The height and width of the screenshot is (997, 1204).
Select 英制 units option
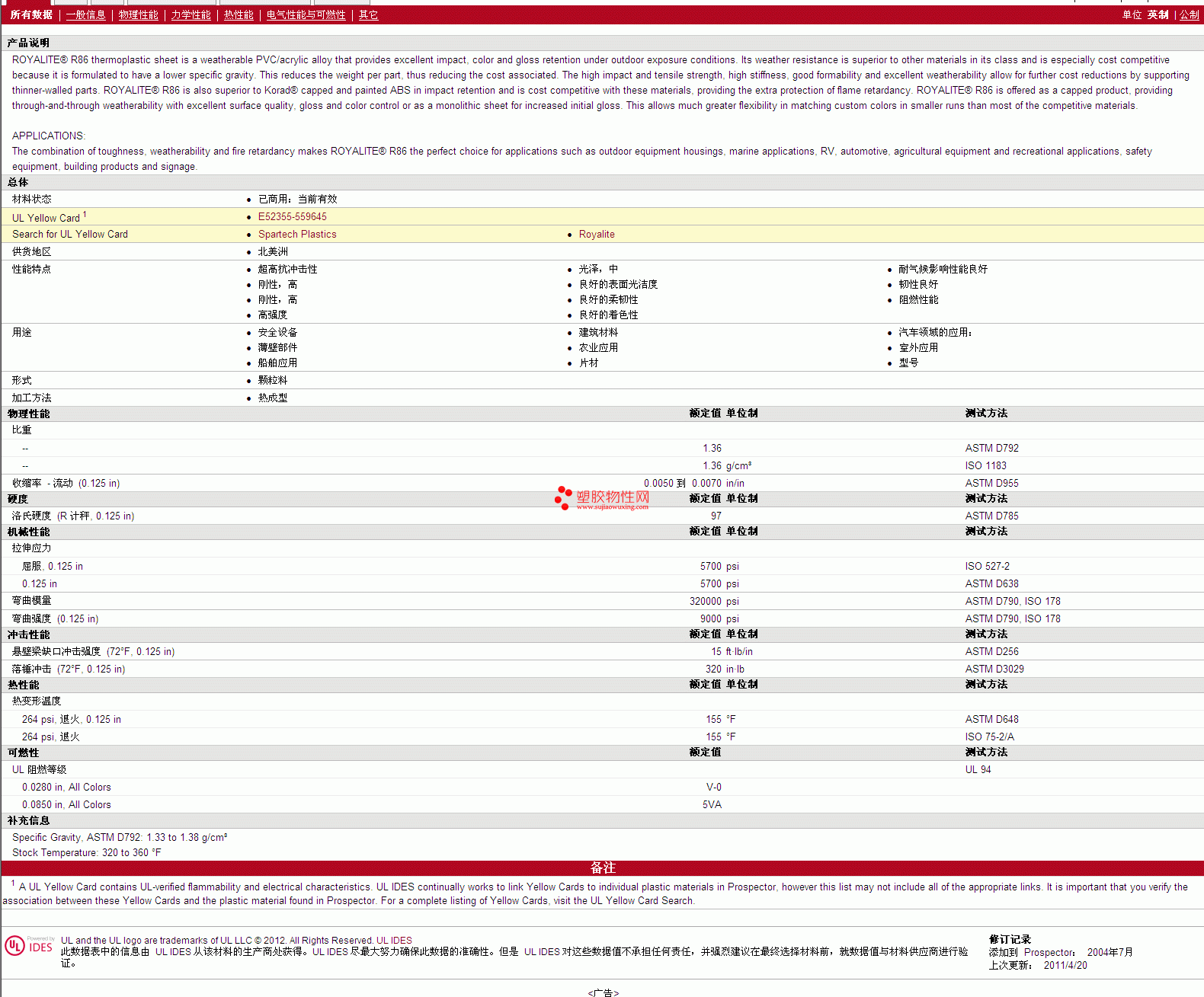point(1158,15)
